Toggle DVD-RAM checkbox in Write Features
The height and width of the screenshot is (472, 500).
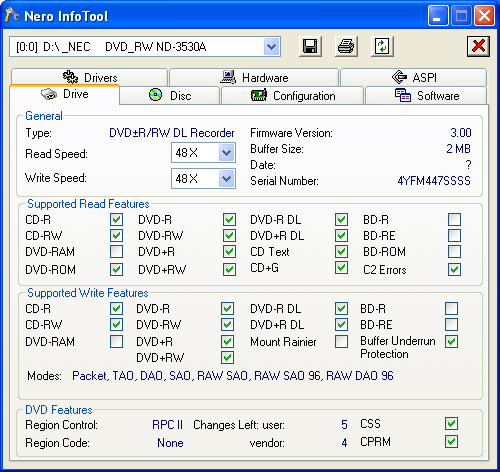coord(116,341)
